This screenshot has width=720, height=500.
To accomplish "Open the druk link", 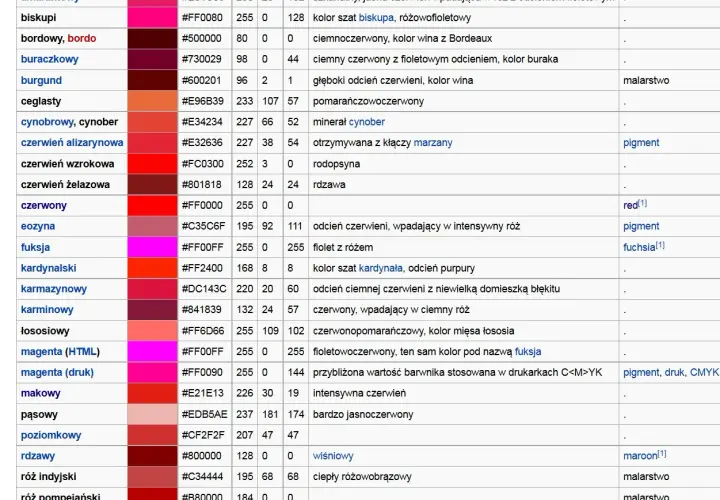I will pos(675,372).
